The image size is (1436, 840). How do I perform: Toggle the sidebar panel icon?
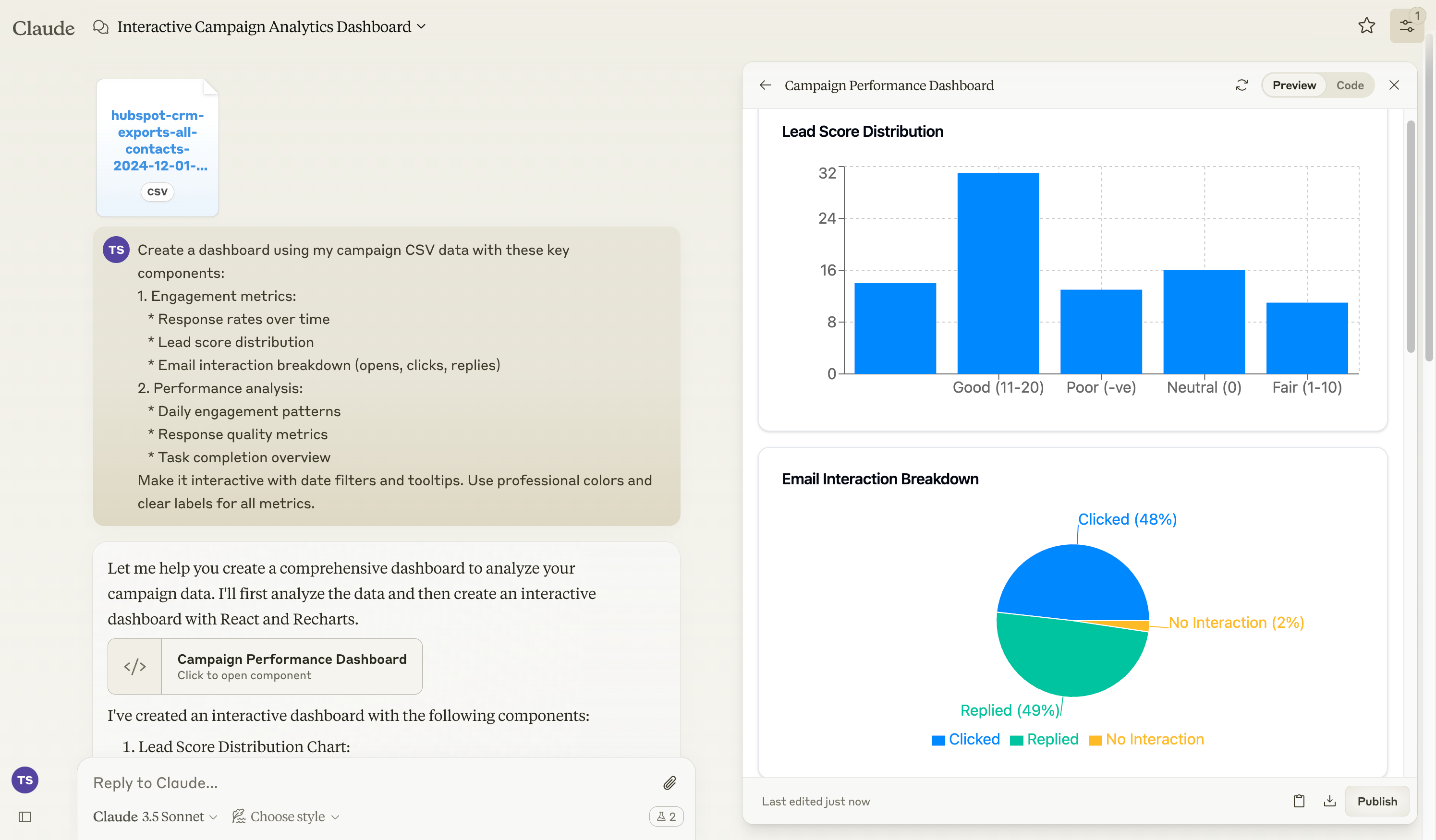pyautogui.click(x=25, y=816)
